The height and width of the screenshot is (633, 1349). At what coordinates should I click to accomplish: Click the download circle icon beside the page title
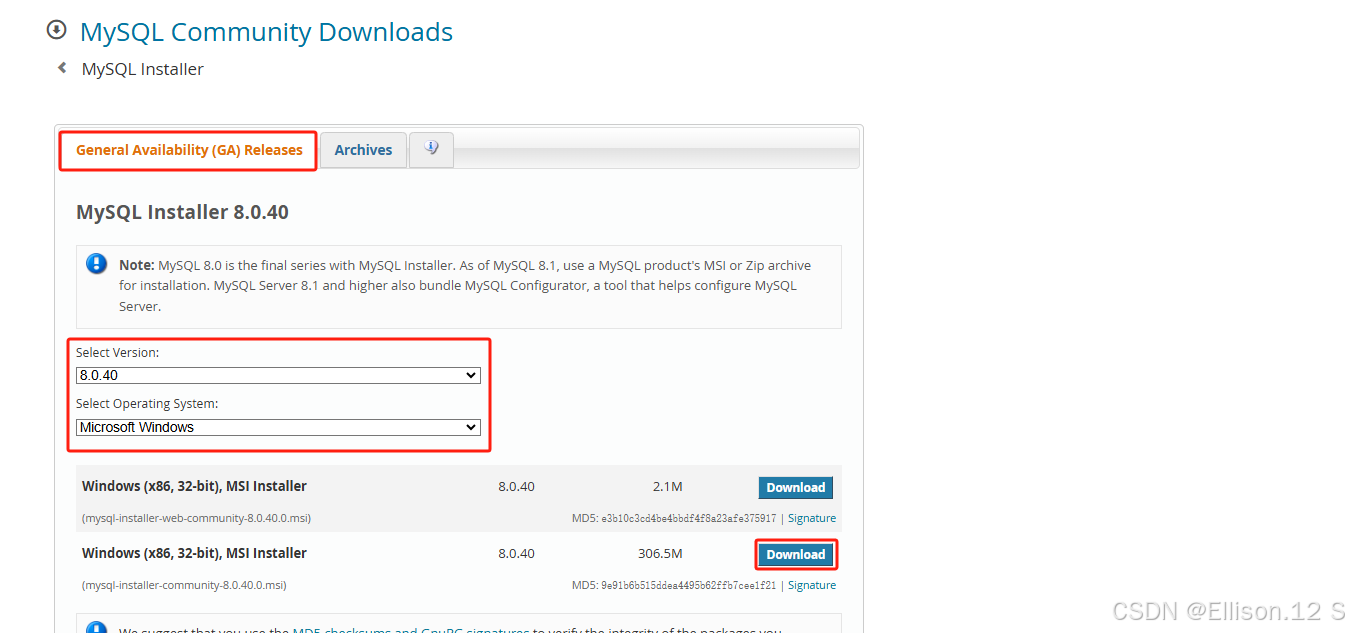click(x=56, y=30)
